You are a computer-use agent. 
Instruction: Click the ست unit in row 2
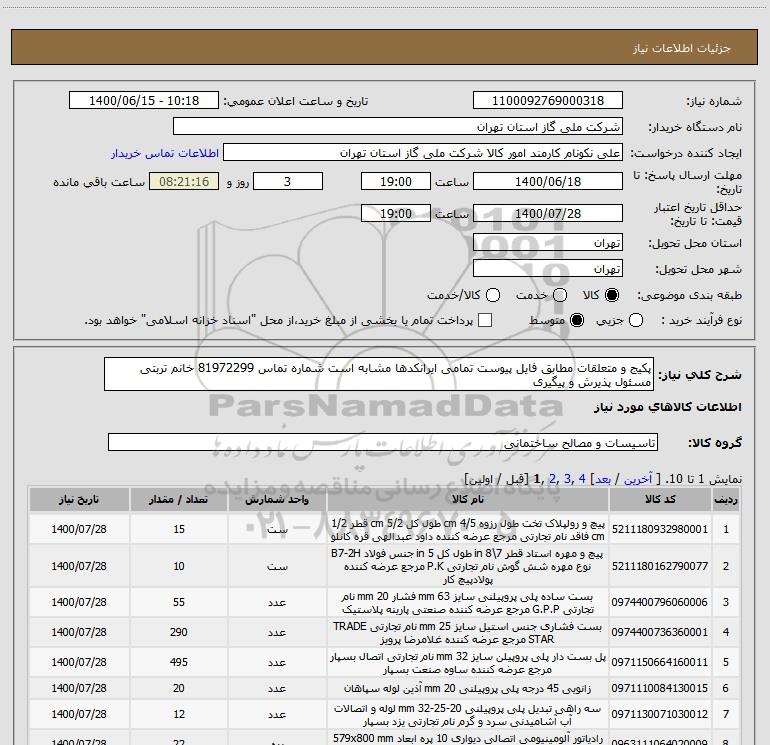click(x=277, y=566)
